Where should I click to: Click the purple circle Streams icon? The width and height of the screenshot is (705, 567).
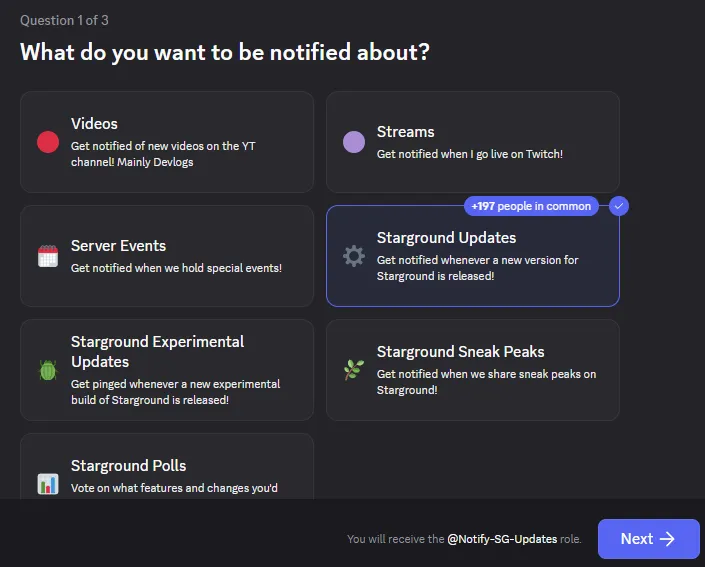[x=354, y=142]
